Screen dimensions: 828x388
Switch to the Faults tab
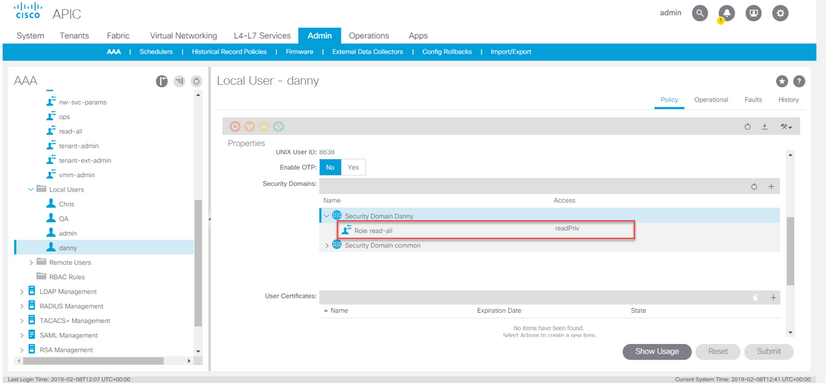coord(753,100)
